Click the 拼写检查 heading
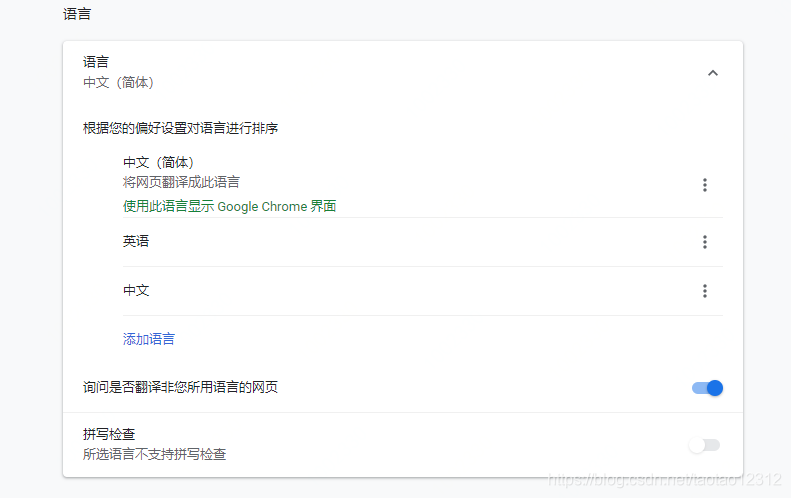The height and width of the screenshot is (498, 791). [x=109, y=434]
